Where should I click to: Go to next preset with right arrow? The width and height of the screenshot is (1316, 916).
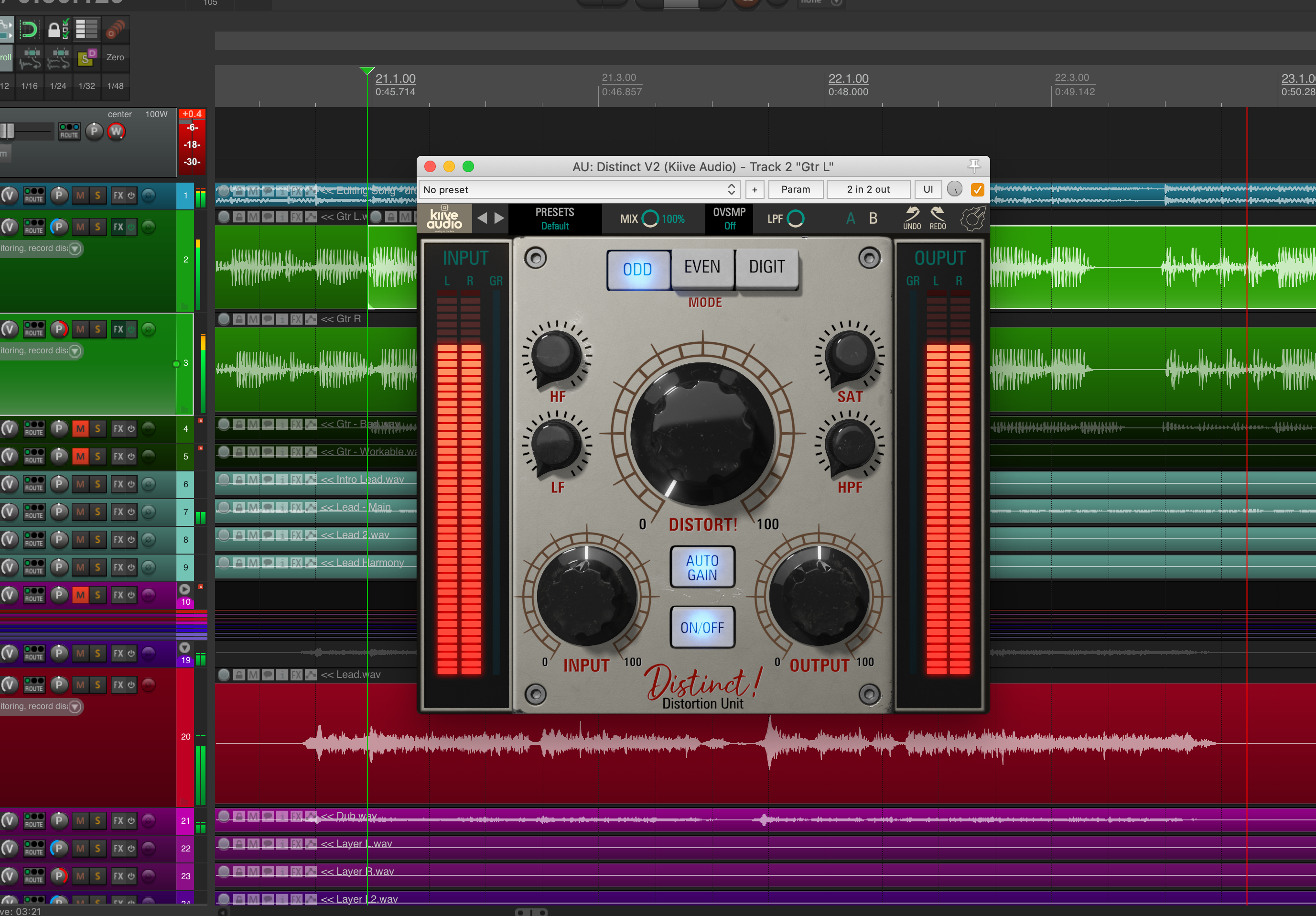(499, 218)
